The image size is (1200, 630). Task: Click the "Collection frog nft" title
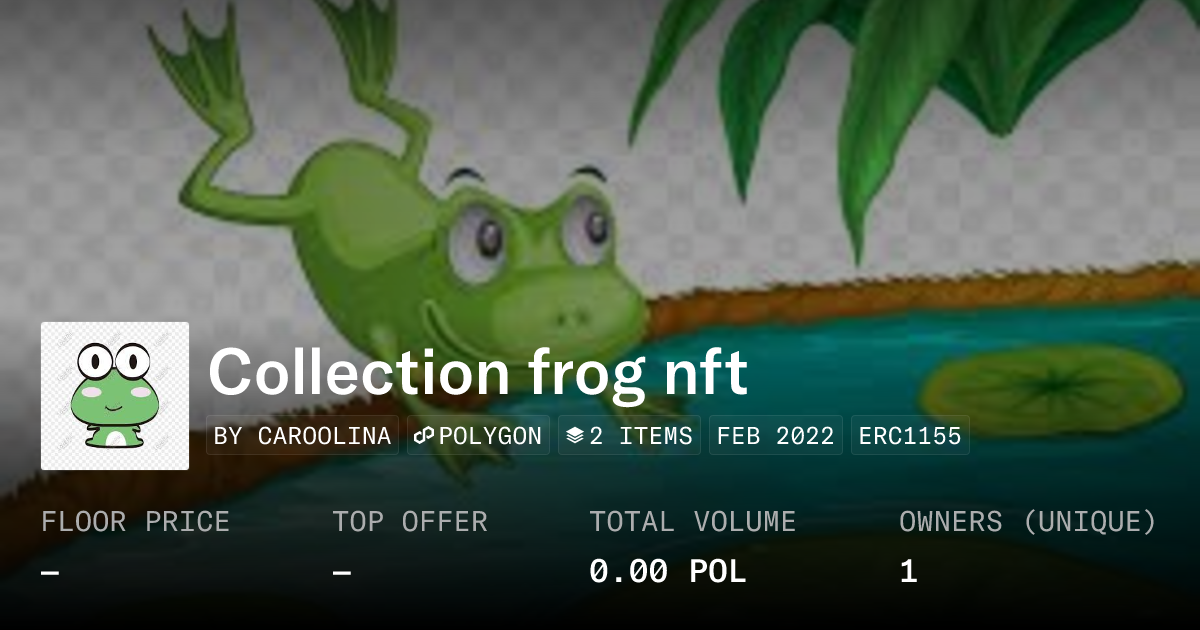tap(477, 372)
